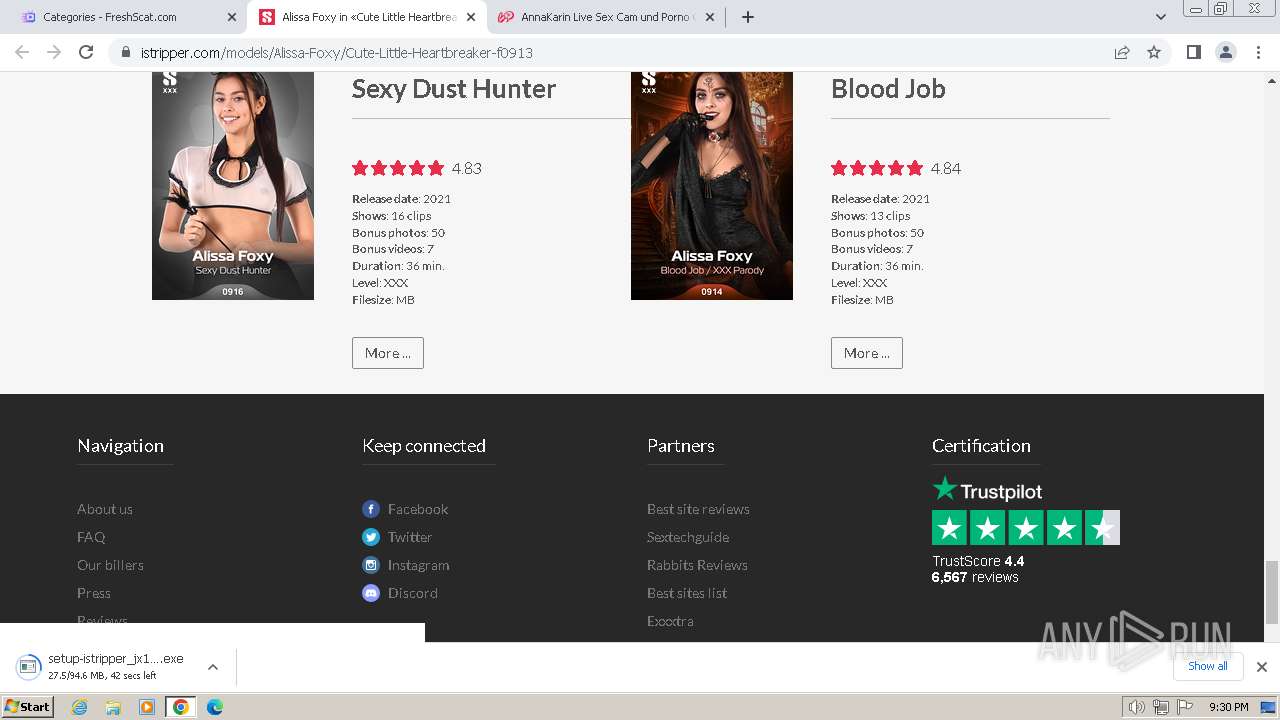
Task: Click More under Sexy Dust Hunter
Action: tap(388, 353)
